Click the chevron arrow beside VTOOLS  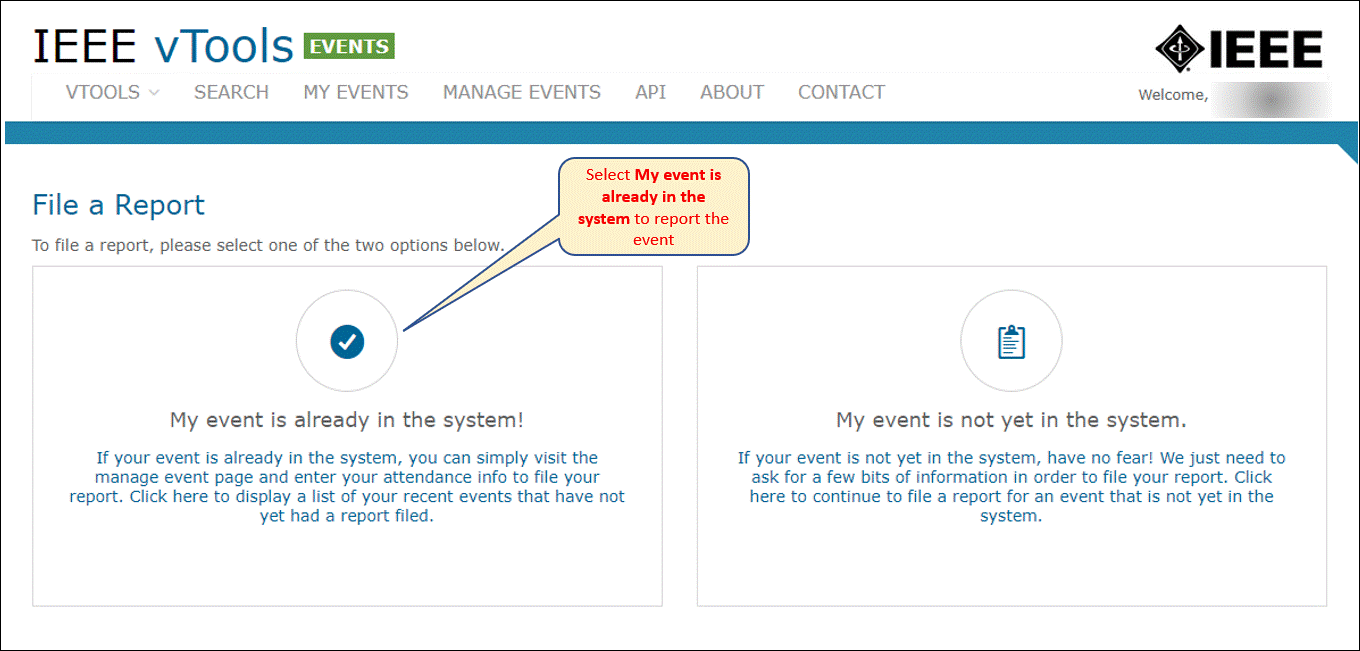click(x=154, y=93)
